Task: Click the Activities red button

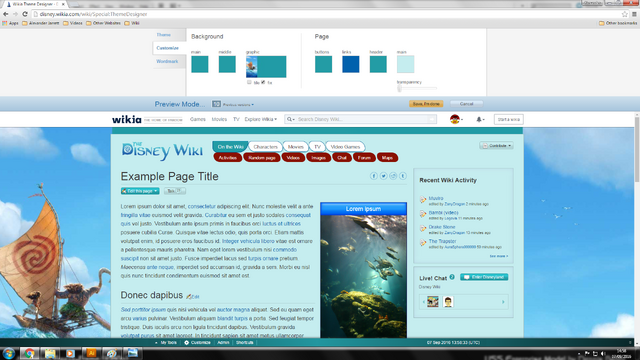Action: (227, 158)
